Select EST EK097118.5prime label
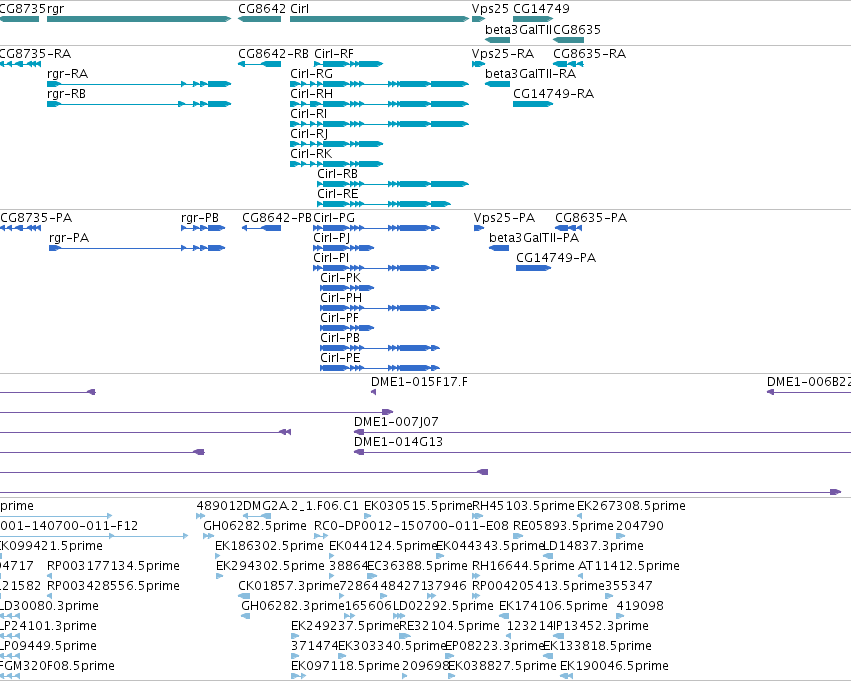 (x=345, y=667)
